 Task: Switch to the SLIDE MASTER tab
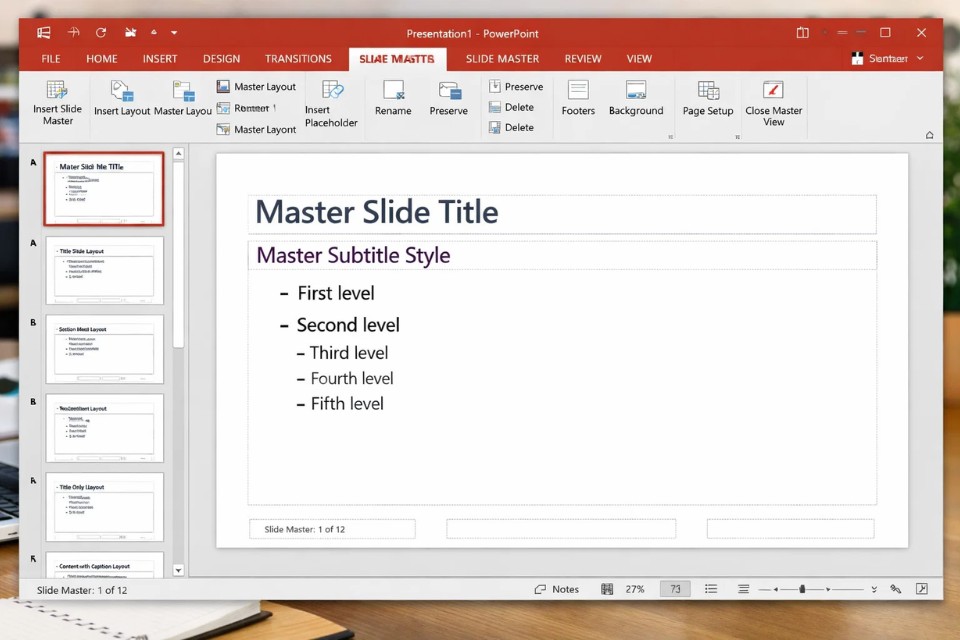coord(502,58)
